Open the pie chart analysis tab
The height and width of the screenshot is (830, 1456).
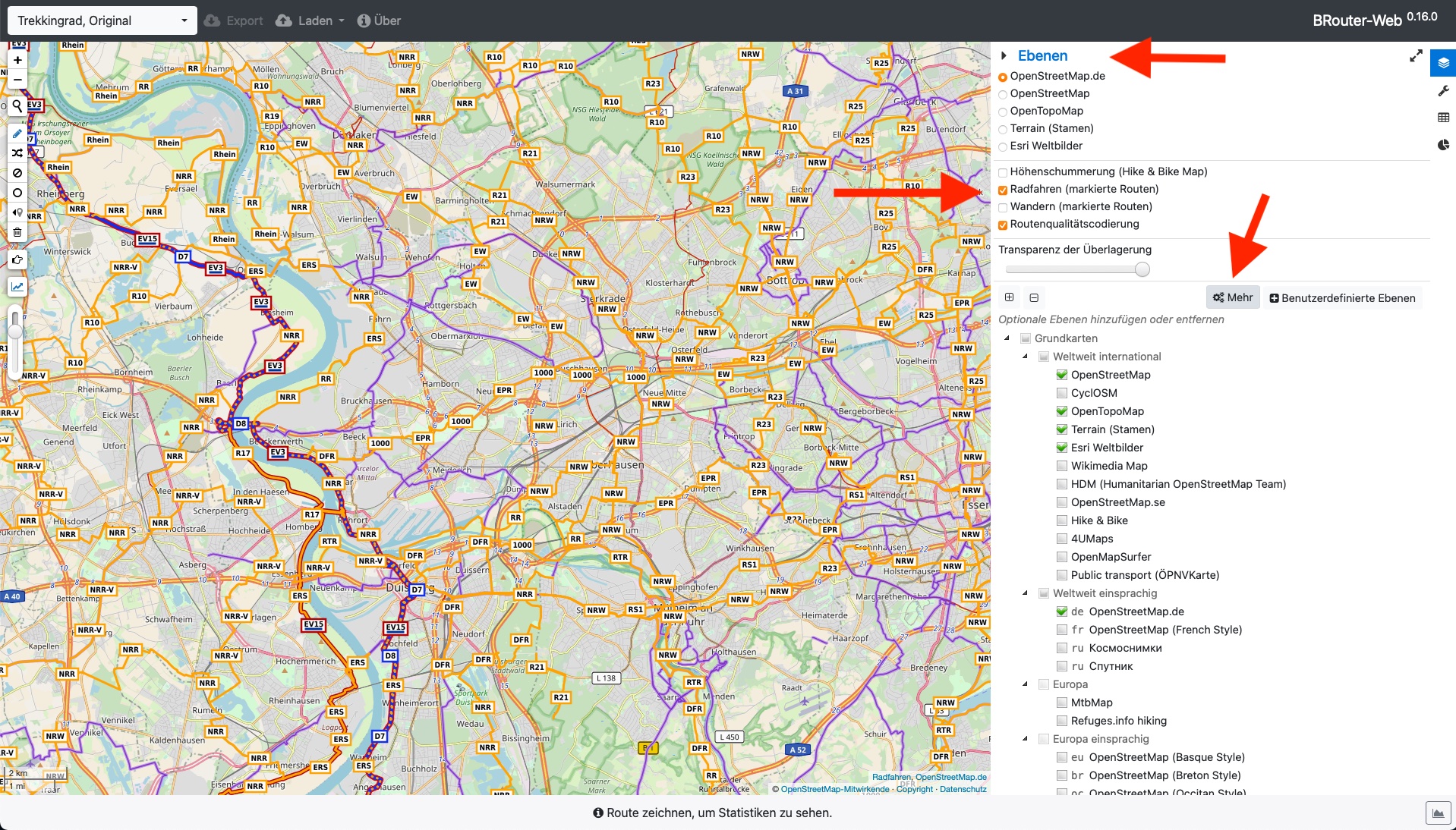point(1443,145)
